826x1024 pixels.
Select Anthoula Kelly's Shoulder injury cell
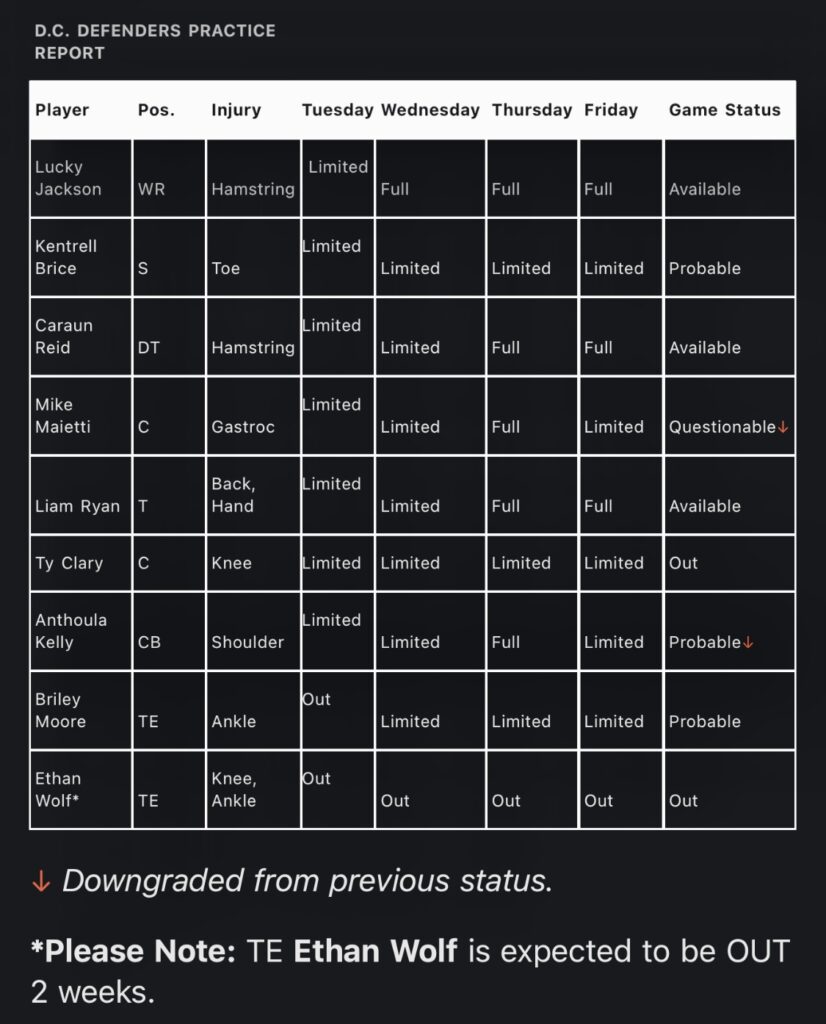[x=247, y=642]
